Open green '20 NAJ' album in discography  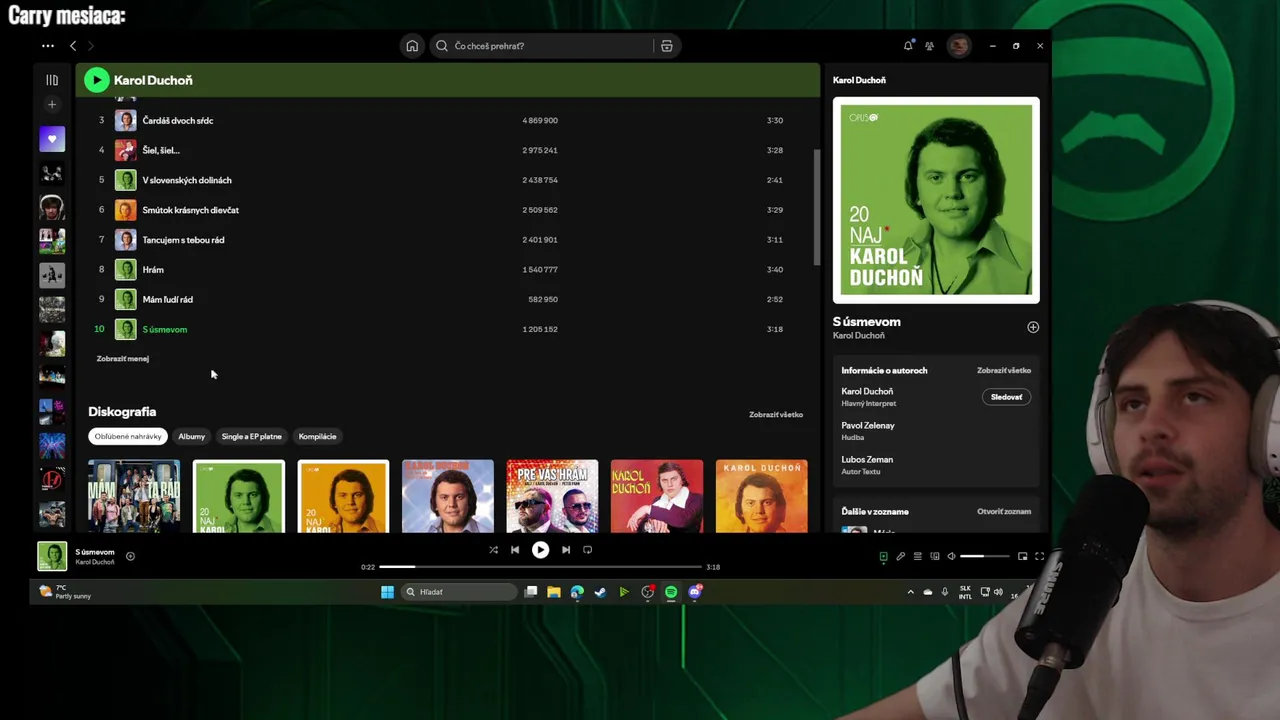point(239,496)
